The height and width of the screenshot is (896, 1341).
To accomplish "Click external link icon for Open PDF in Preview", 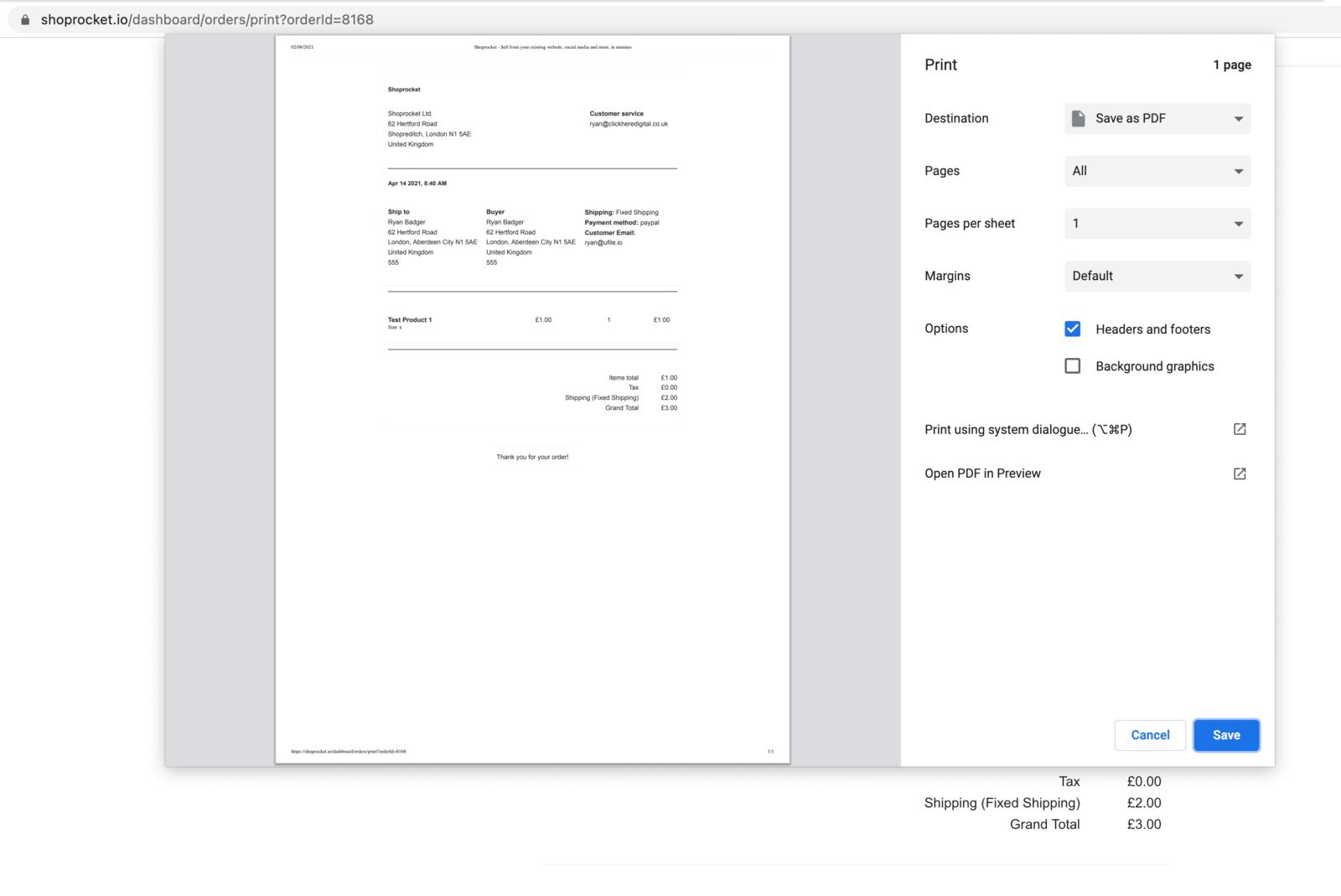I will tap(1240, 474).
